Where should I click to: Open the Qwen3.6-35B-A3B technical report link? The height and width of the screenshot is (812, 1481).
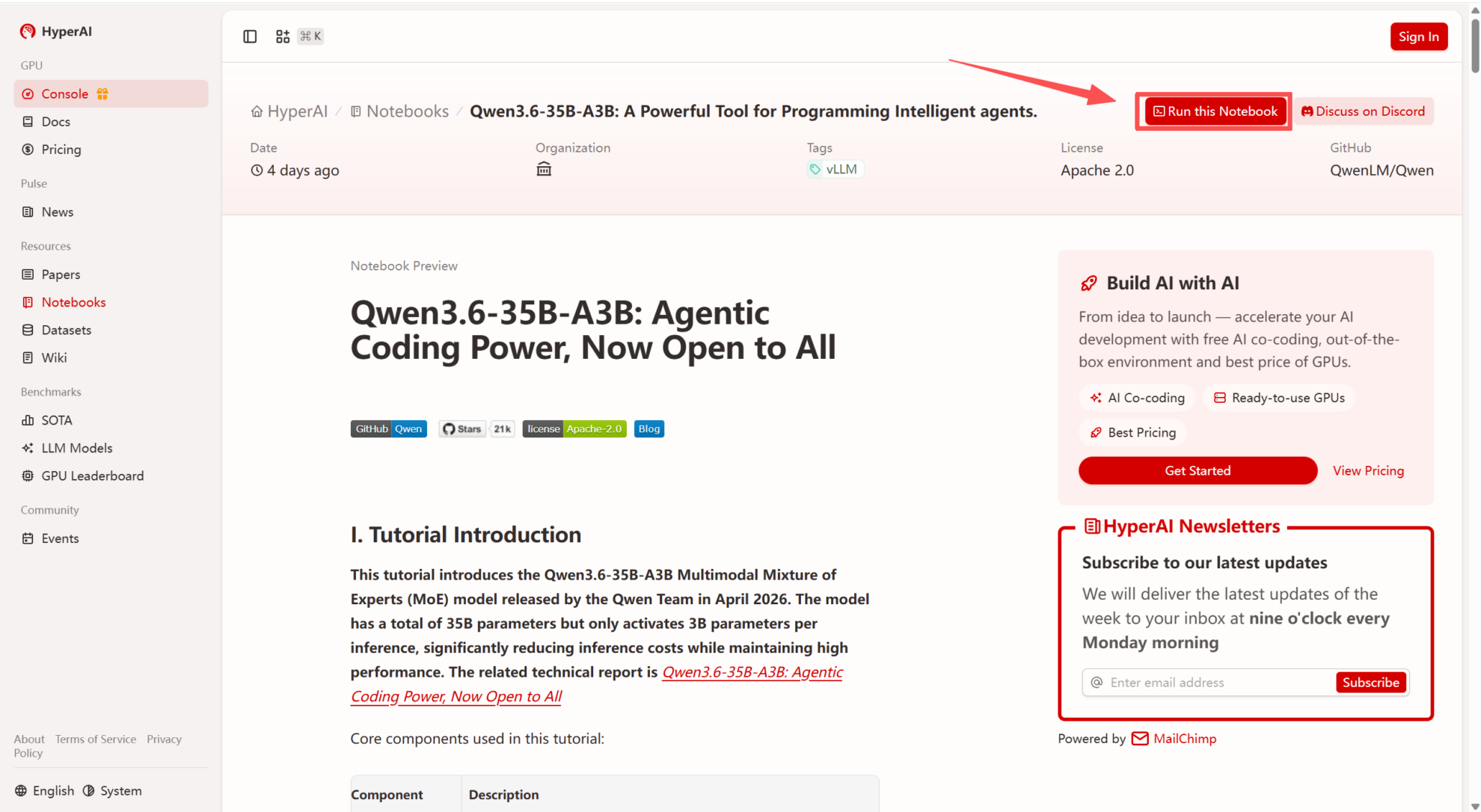pos(752,672)
